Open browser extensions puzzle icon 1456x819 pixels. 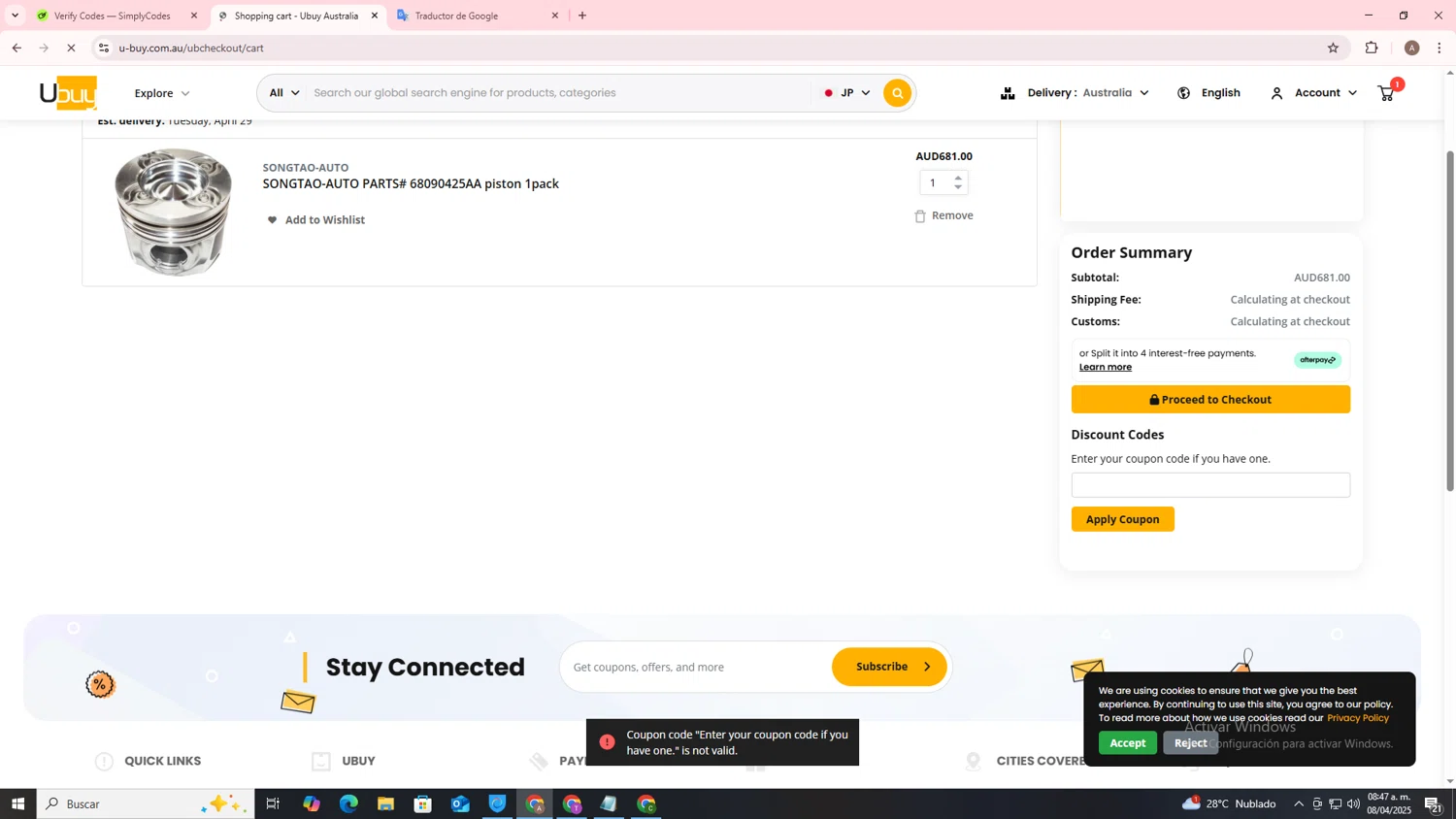(1372, 48)
